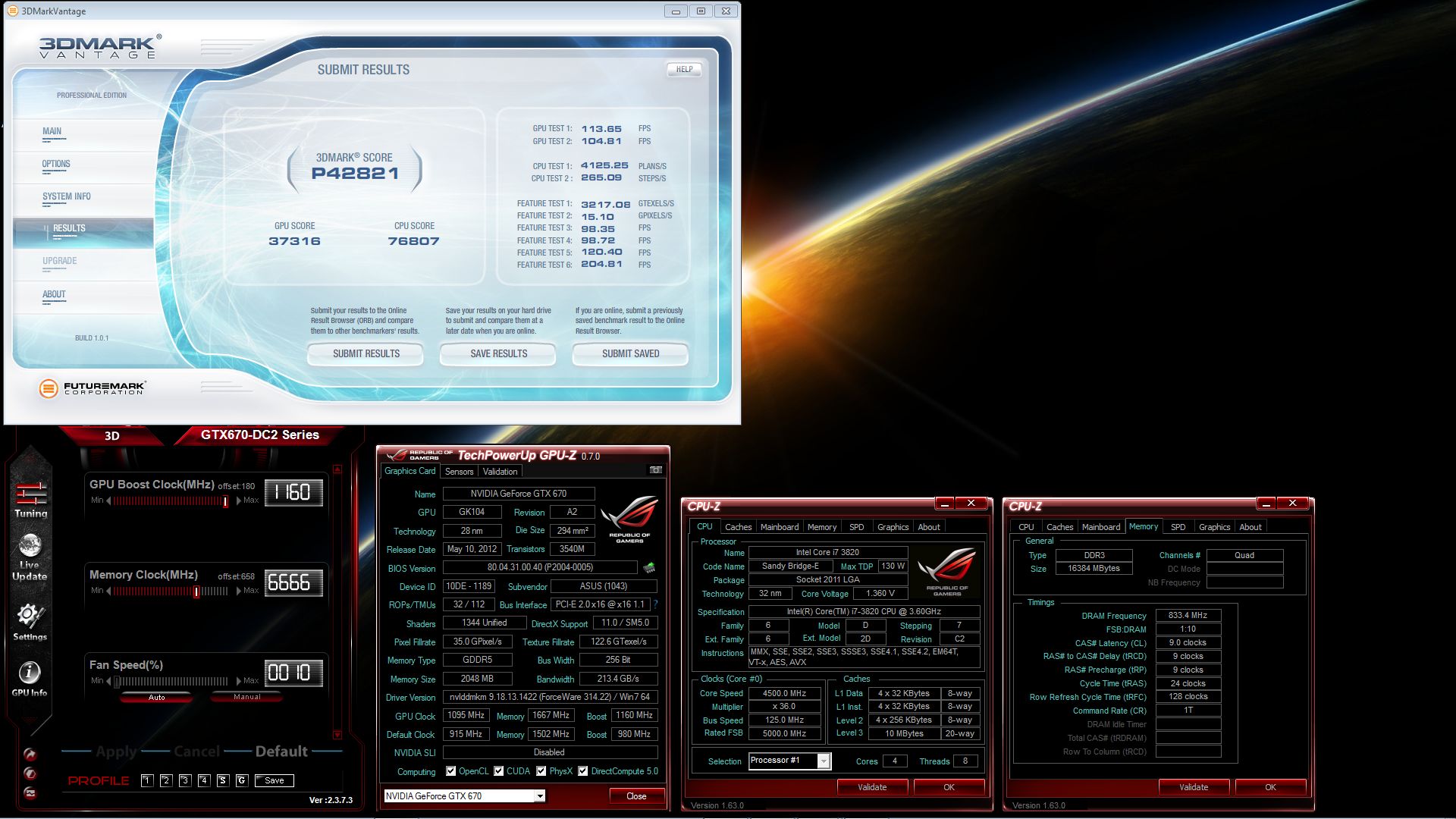This screenshot has width=1456, height=819.
Task: Click the GPU Boost Clock decrease arrow
Action: [x=108, y=500]
